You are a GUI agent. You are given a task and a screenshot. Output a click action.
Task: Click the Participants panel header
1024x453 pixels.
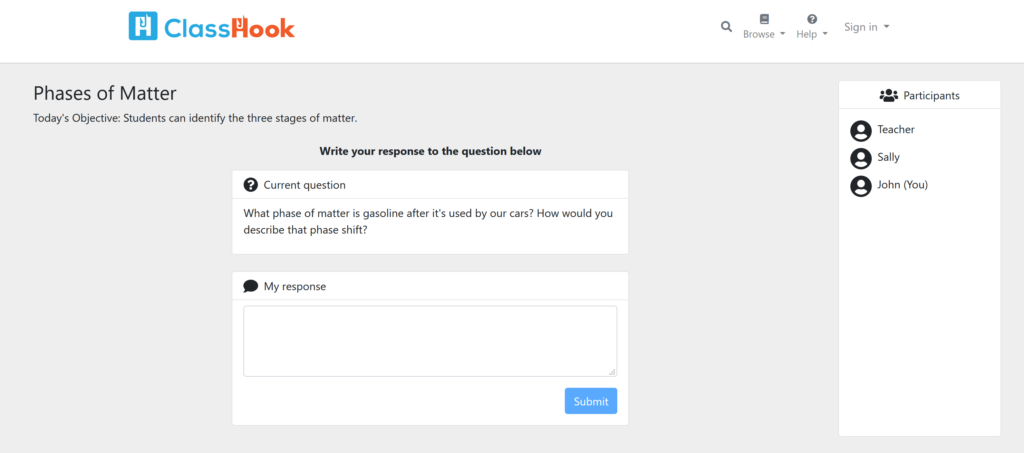coord(920,95)
